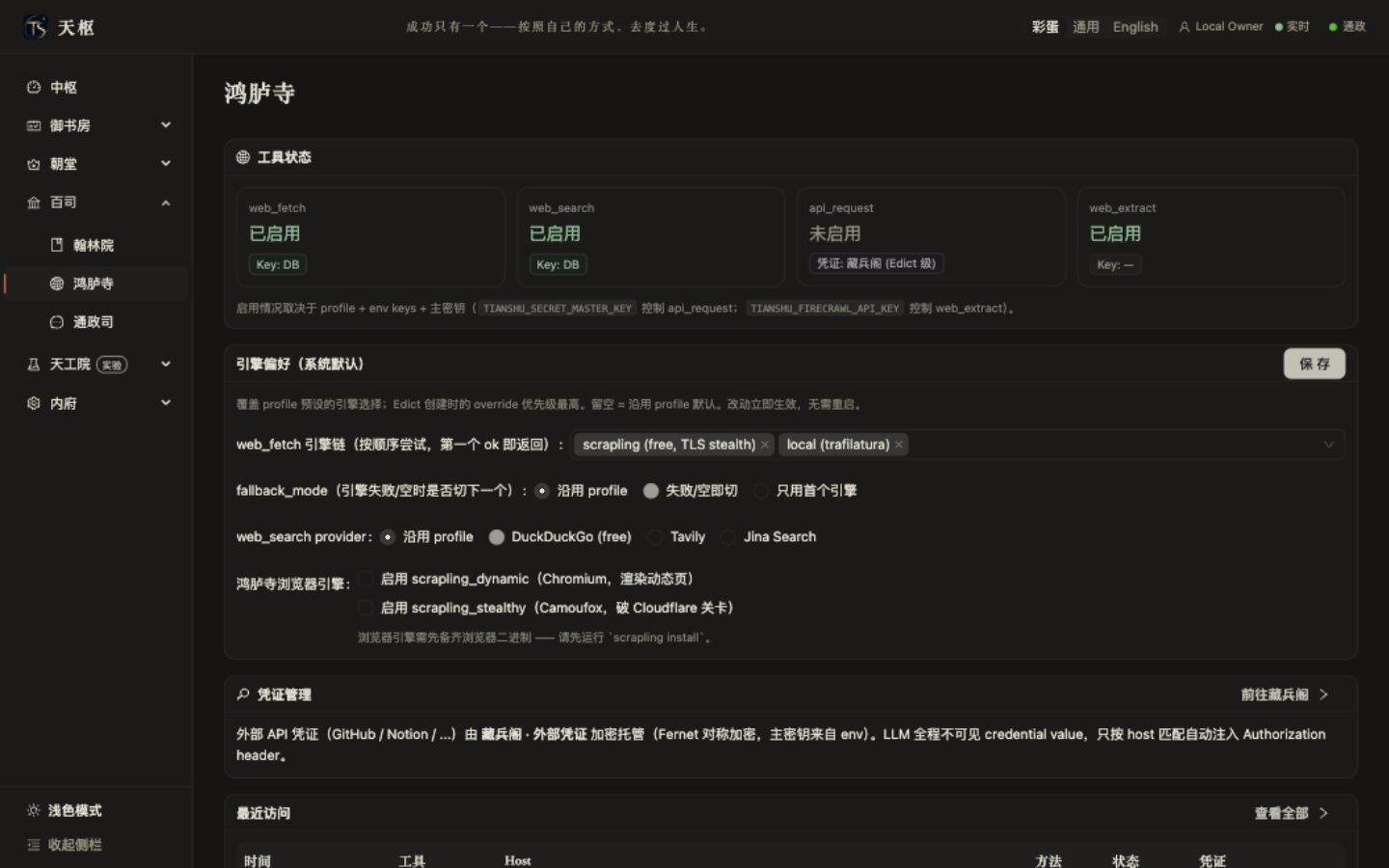The width and height of the screenshot is (1389, 868).
Task: Expand the 天工院 chevron
Action: click(x=166, y=365)
